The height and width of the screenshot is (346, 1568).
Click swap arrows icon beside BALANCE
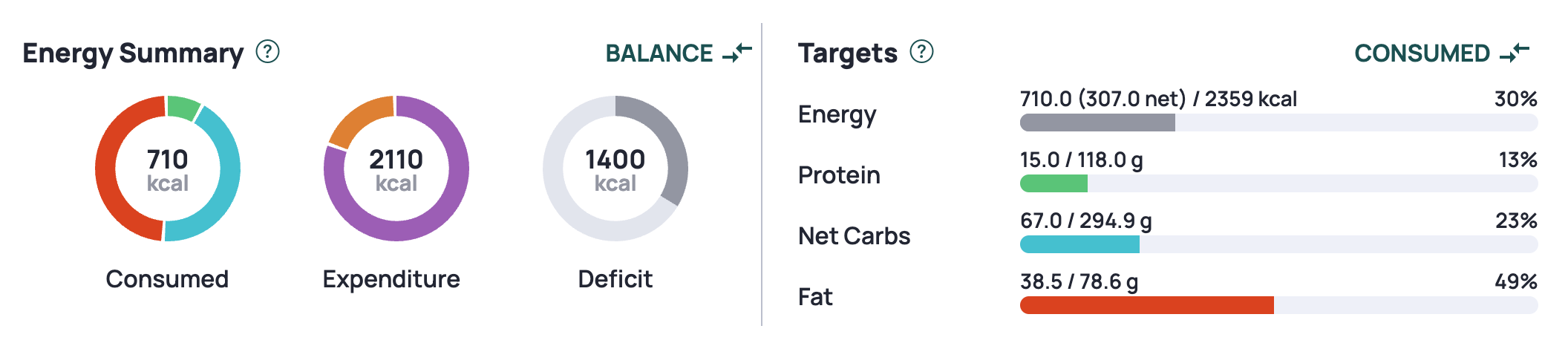[x=737, y=53]
